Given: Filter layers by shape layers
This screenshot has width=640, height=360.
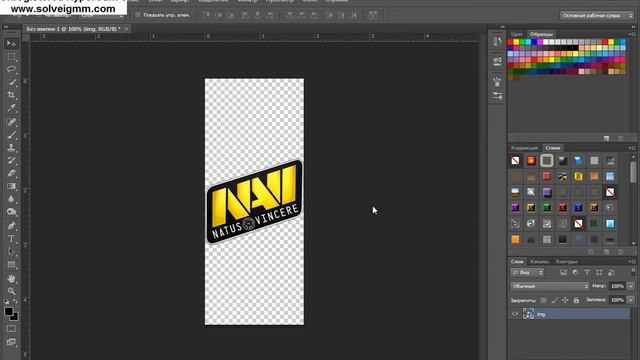Looking at the screenshot, I should click(x=599, y=273).
